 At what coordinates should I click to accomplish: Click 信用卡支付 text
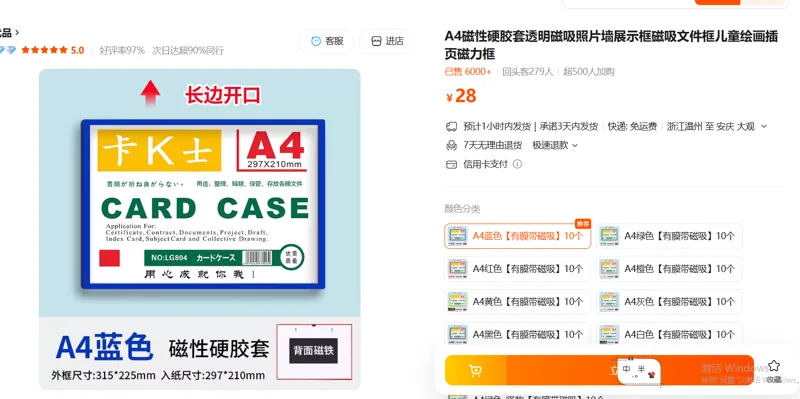point(485,164)
